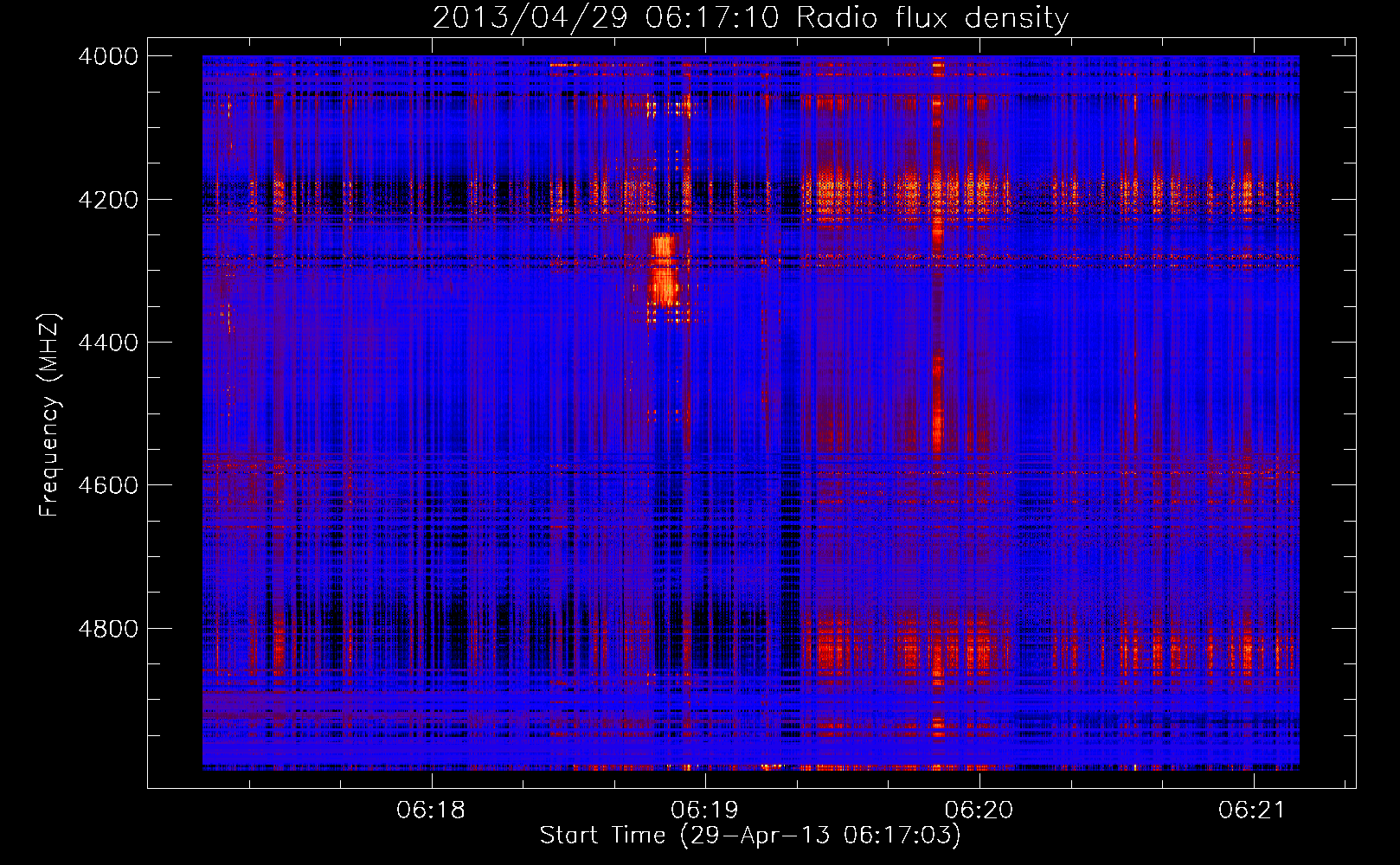Click the '4800' frequency axis label

point(108,629)
